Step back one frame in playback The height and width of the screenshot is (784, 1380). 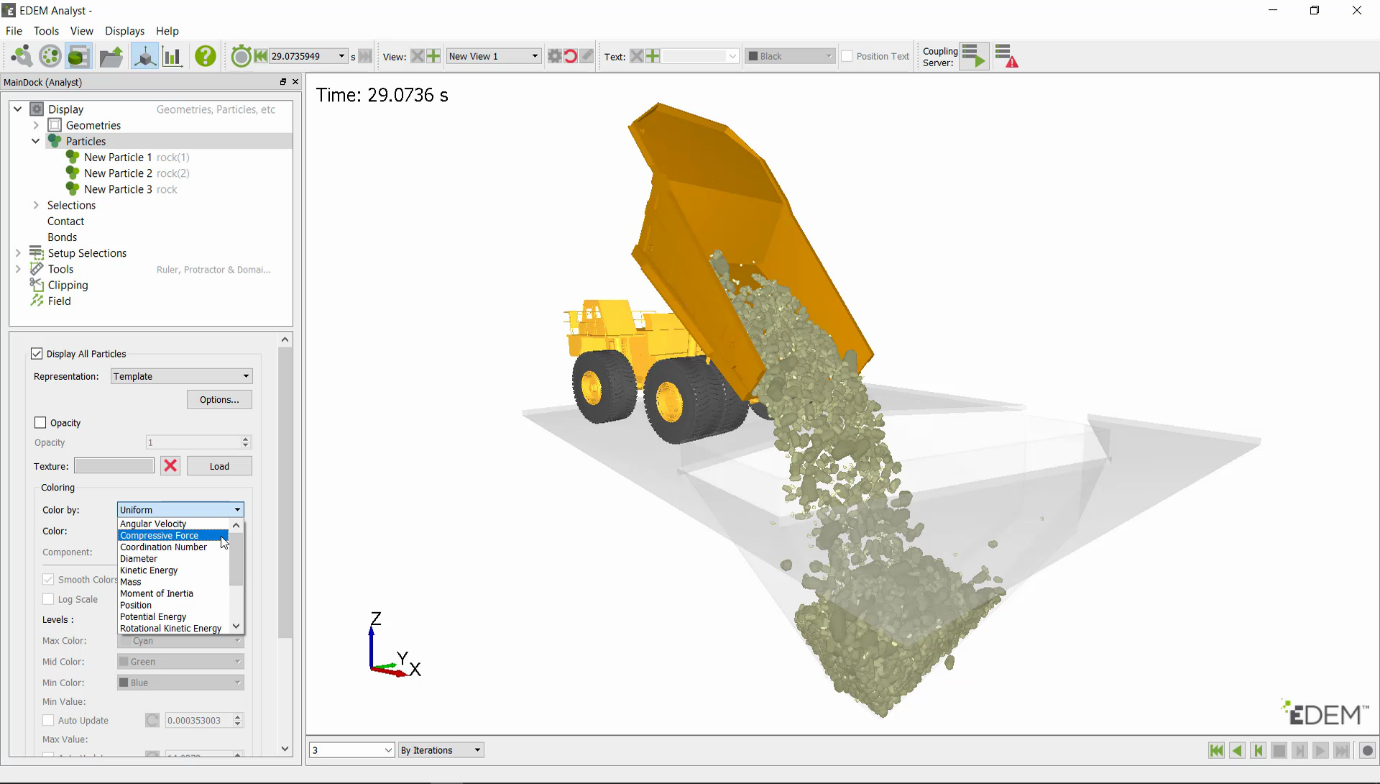1258,750
